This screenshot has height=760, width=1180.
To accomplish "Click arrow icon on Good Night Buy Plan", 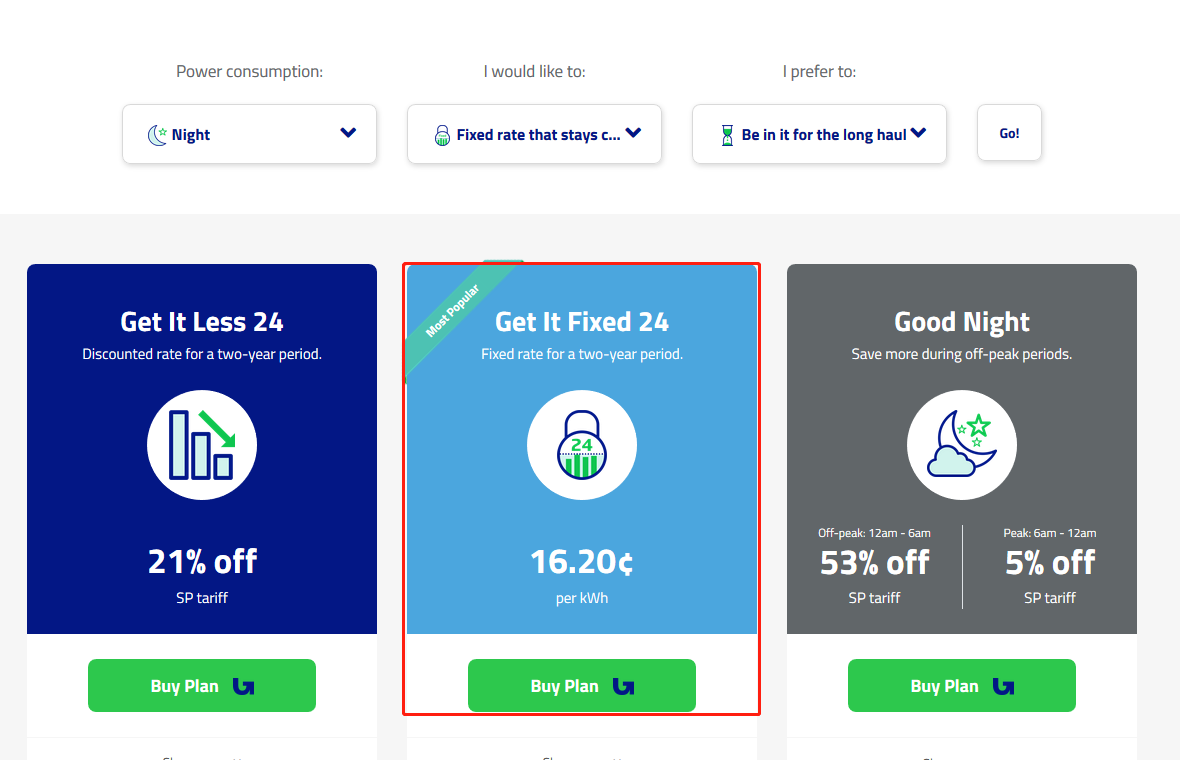I will point(1003,686).
